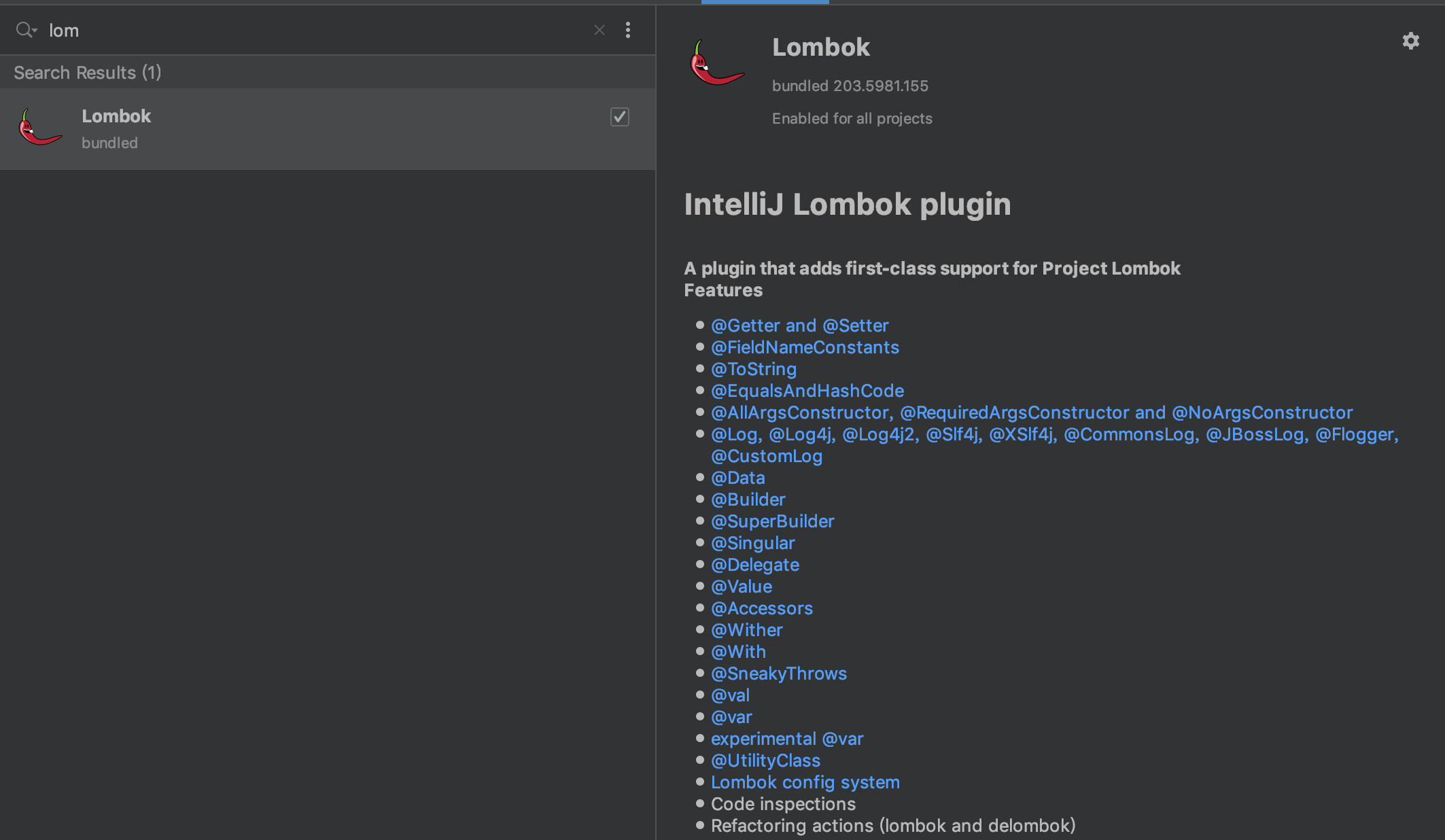Open the Lombok plugin gear settings

click(1410, 41)
